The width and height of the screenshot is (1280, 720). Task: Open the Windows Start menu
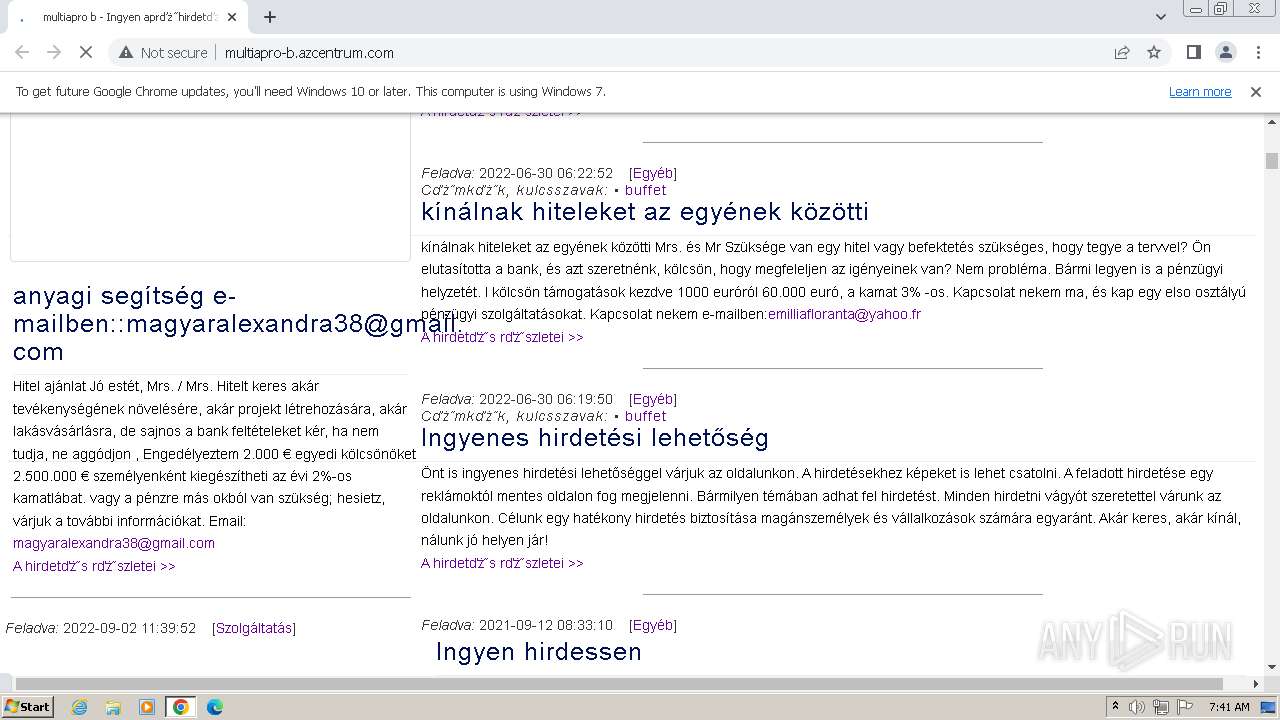coord(27,706)
